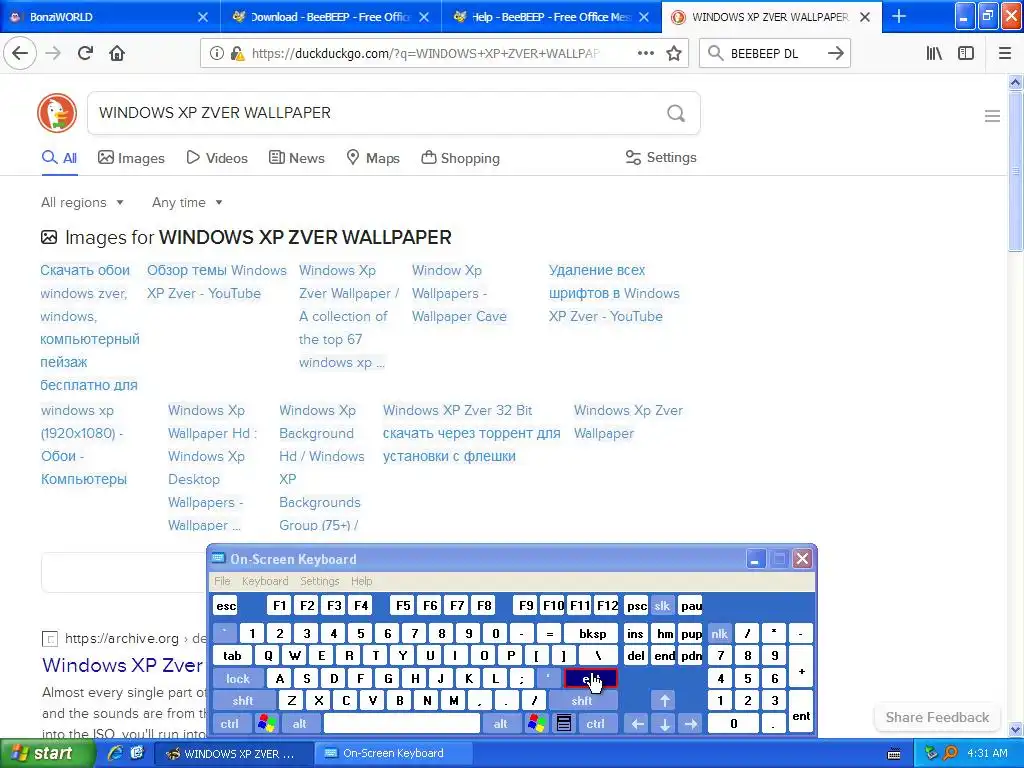Switch to the News search tab
1024x768 pixels.
click(x=296, y=158)
